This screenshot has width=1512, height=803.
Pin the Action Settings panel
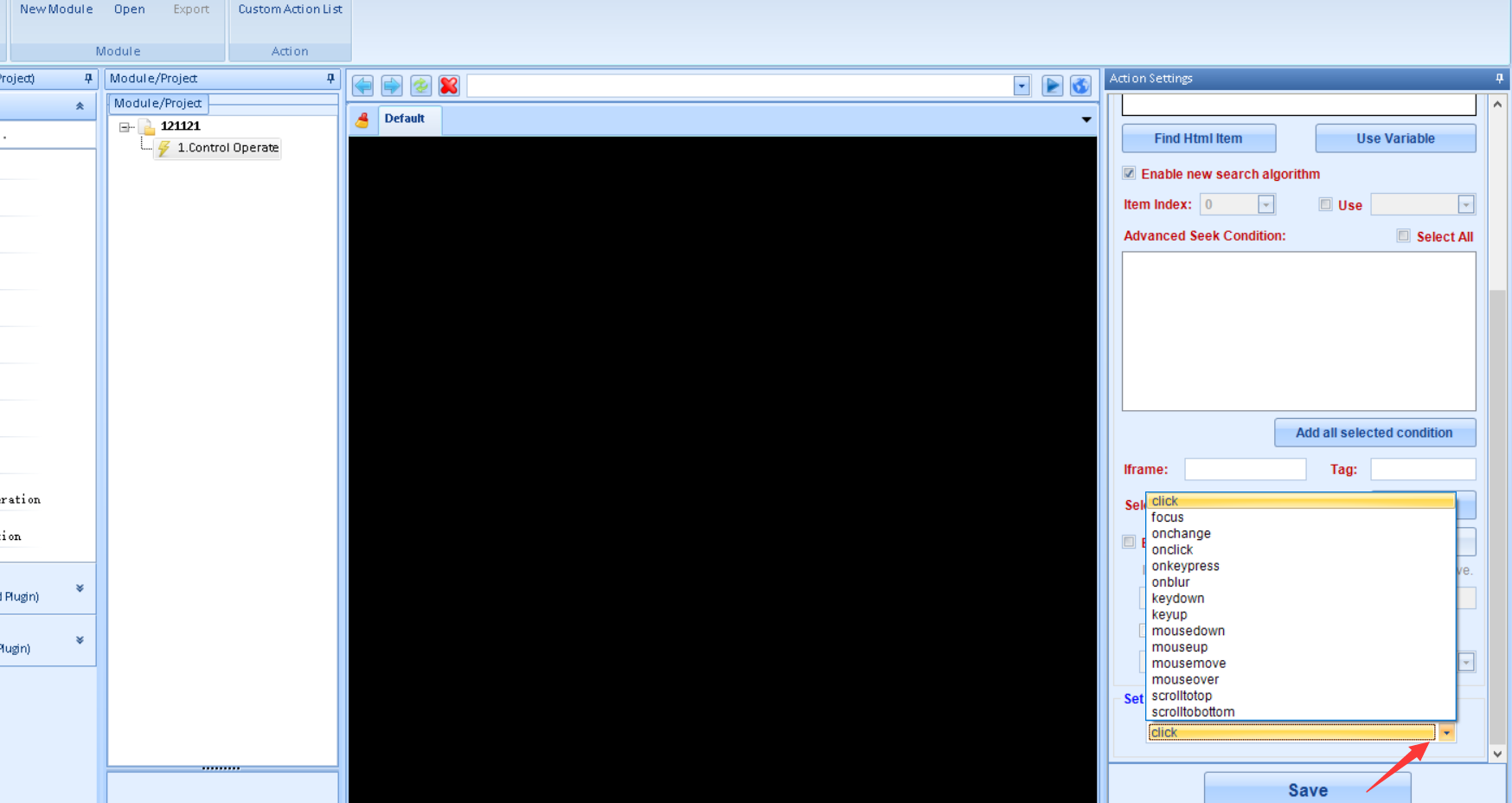(x=1499, y=79)
